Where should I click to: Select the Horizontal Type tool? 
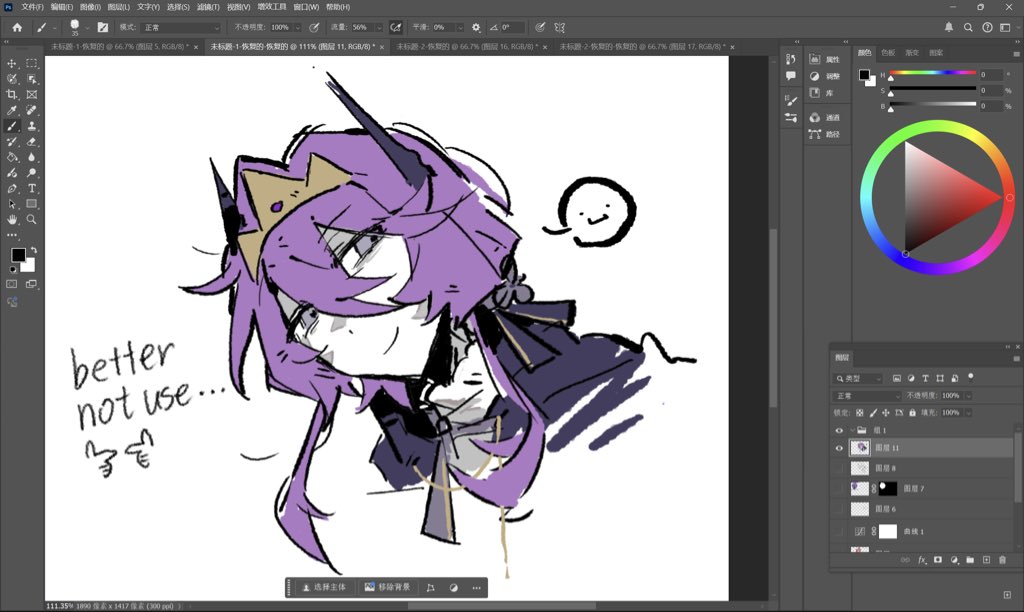[31, 189]
